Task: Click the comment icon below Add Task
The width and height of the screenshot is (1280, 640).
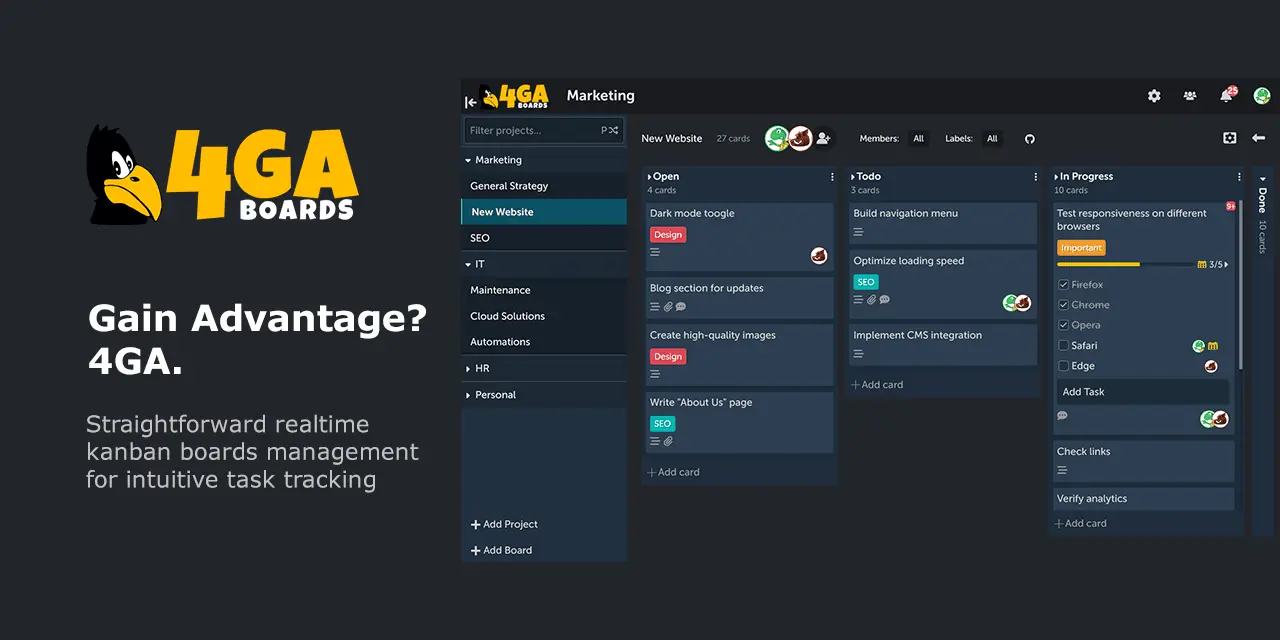Action: [1062, 416]
